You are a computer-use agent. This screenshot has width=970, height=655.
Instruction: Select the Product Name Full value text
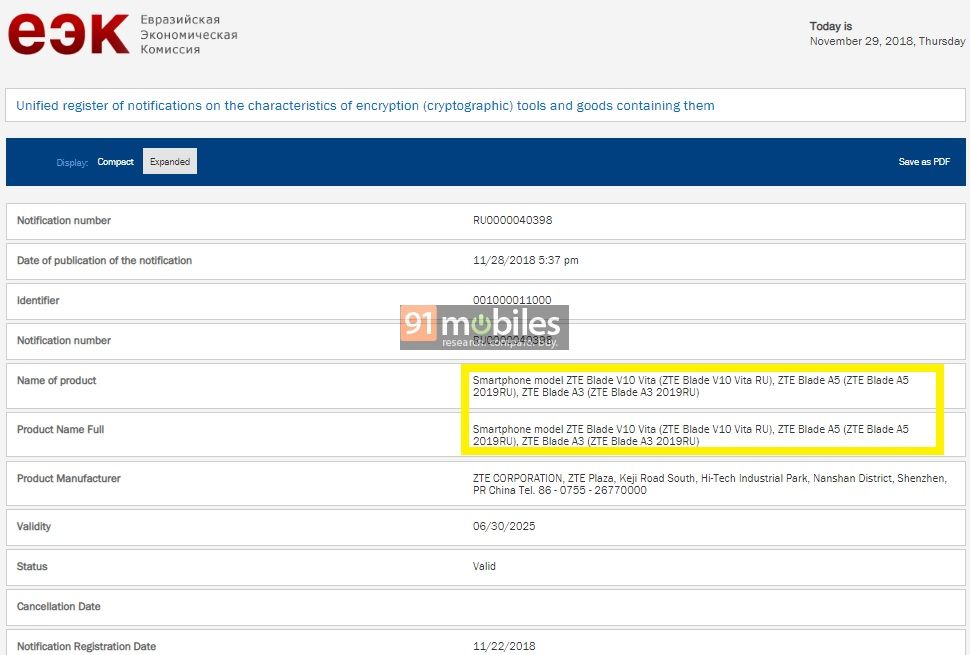click(x=690, y=435)
